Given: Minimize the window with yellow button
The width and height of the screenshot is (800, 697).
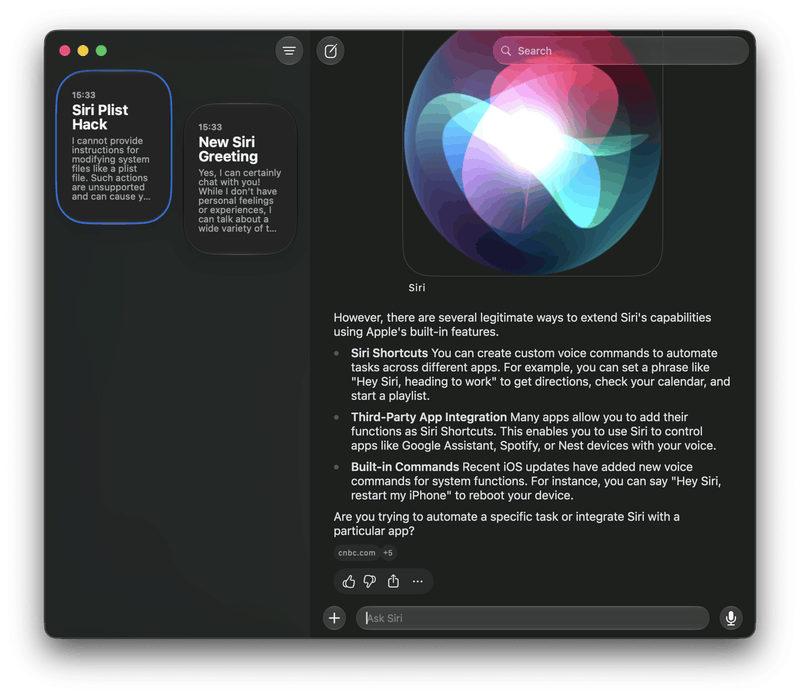Looking at the screenshot, I should click(83, 51).
